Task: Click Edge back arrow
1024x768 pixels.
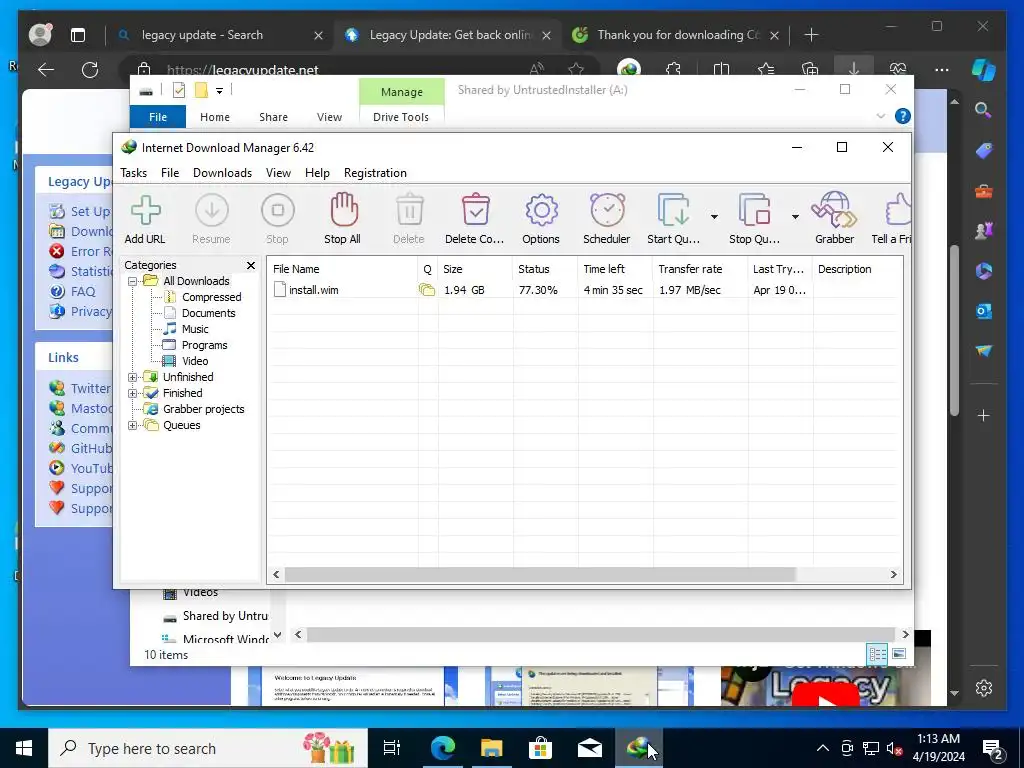Action: 46,69
